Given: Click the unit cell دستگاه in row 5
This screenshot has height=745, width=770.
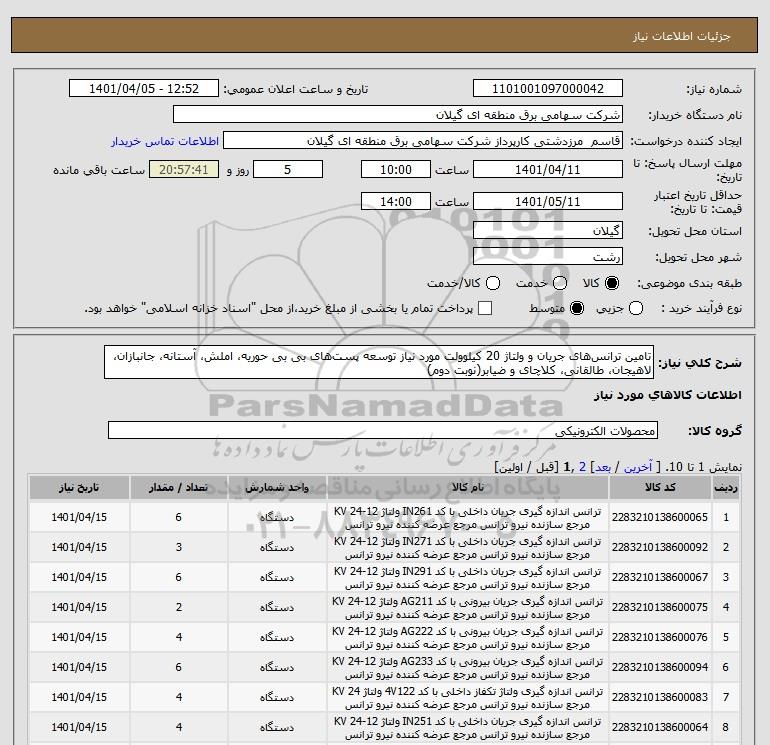Looking at the screenshot, I should point(277,637).
